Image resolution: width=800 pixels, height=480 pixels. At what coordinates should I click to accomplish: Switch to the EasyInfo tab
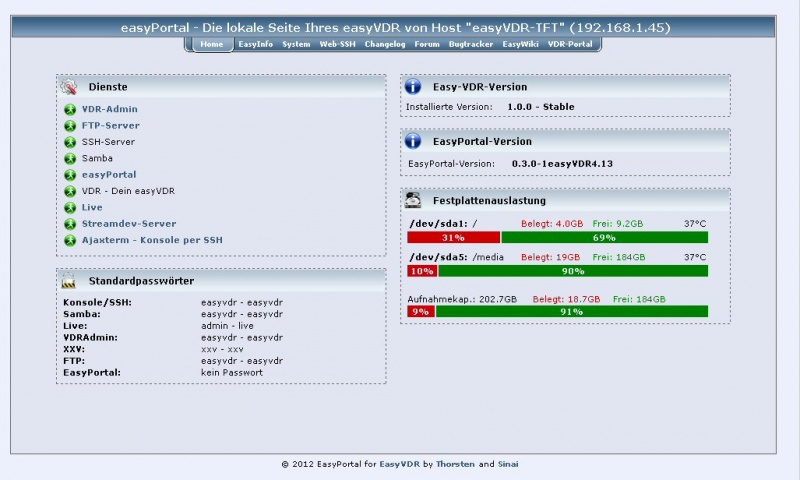(x=255, y=45)
